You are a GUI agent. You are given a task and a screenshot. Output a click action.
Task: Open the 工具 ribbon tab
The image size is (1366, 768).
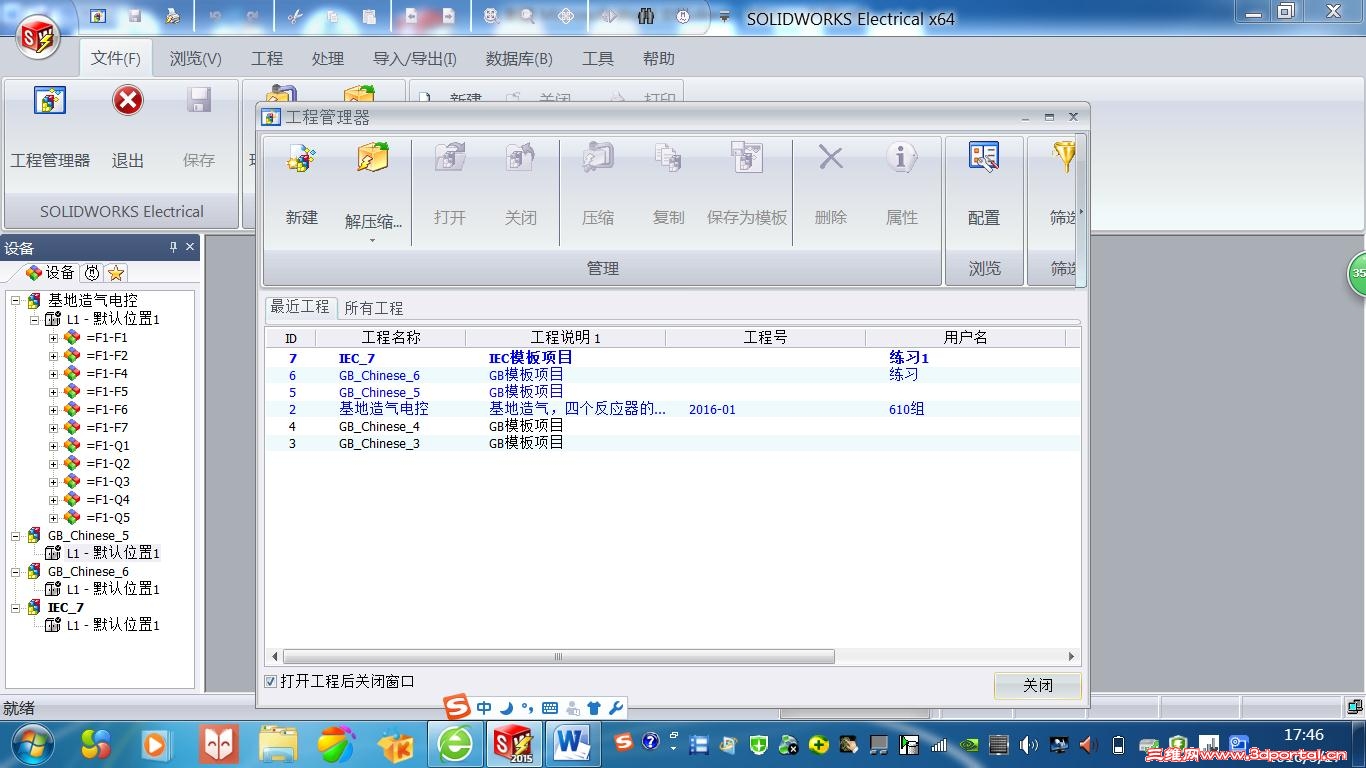click(598, 59)
